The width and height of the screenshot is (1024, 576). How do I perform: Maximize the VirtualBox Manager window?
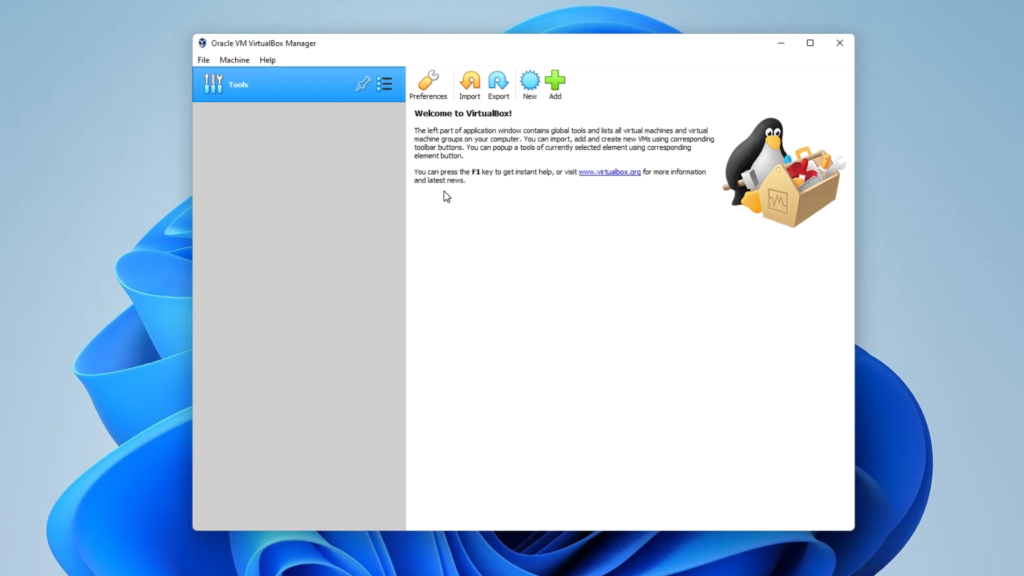pos(810,43)
